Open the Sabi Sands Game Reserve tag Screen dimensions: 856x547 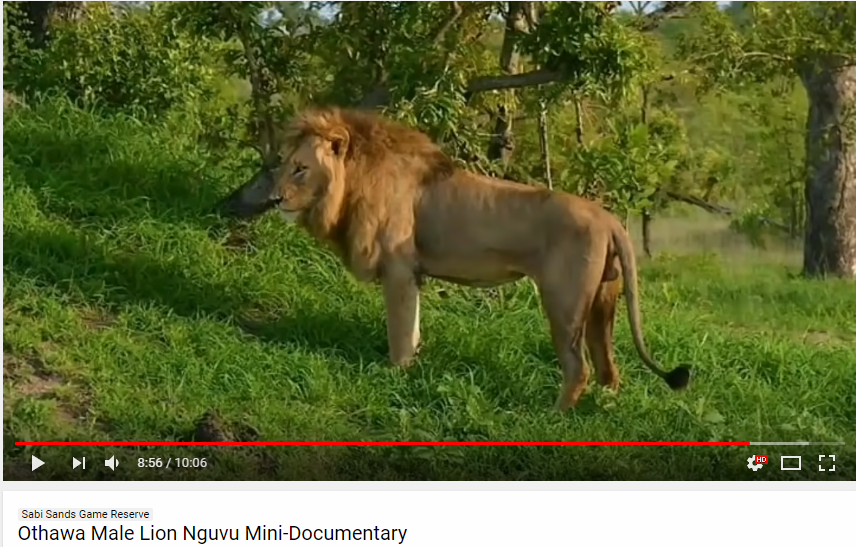click(85, 514)
